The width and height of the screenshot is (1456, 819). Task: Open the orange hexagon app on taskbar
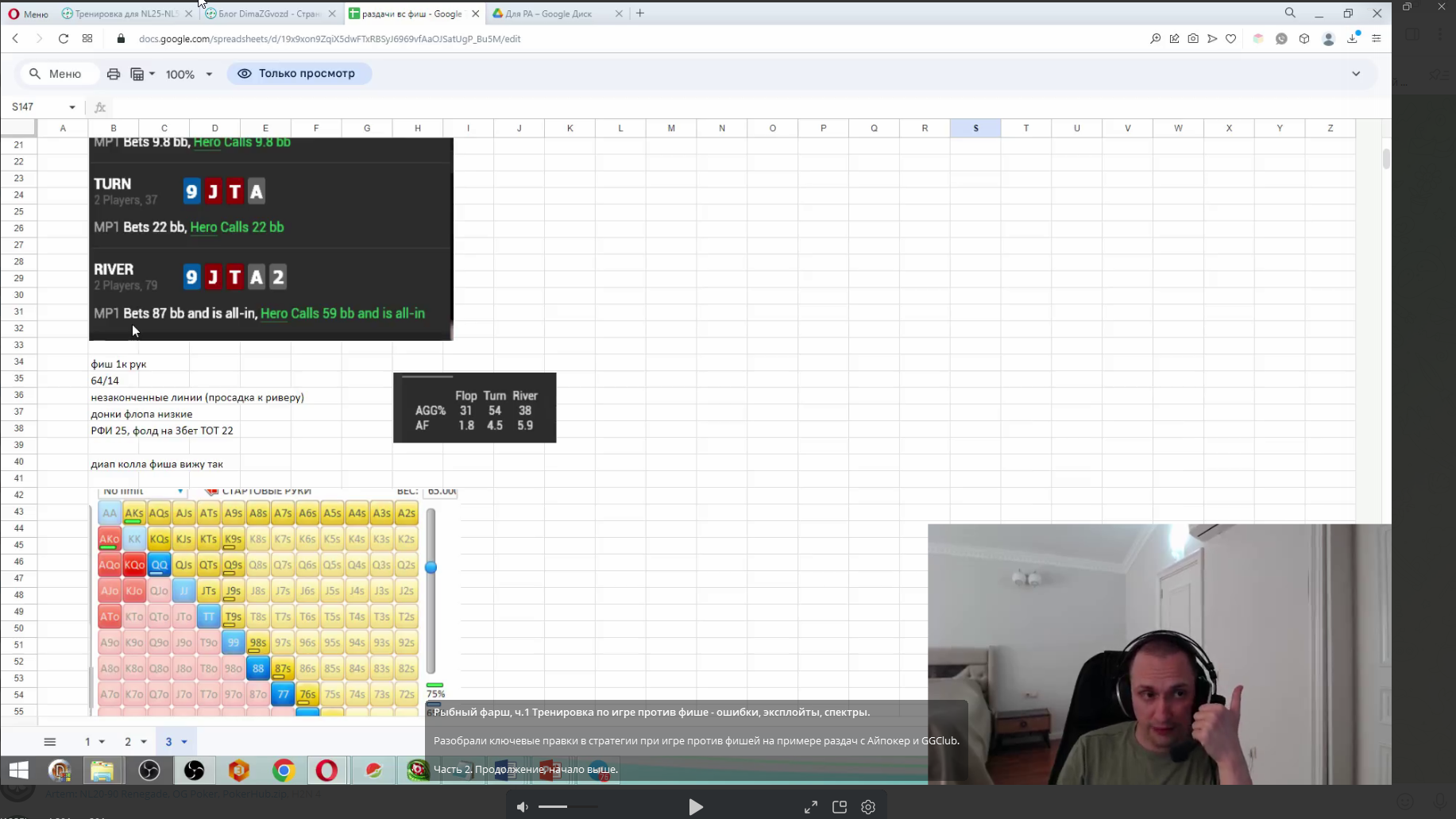click(239, 770)
